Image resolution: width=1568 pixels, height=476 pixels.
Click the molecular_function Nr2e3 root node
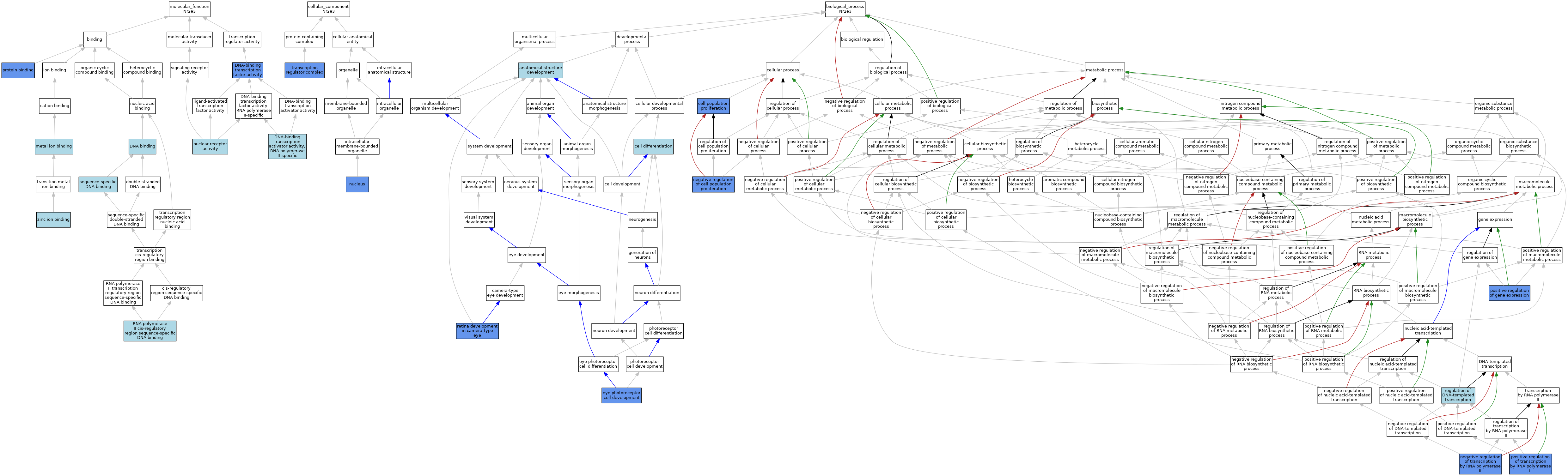click(x=189, y=9)
